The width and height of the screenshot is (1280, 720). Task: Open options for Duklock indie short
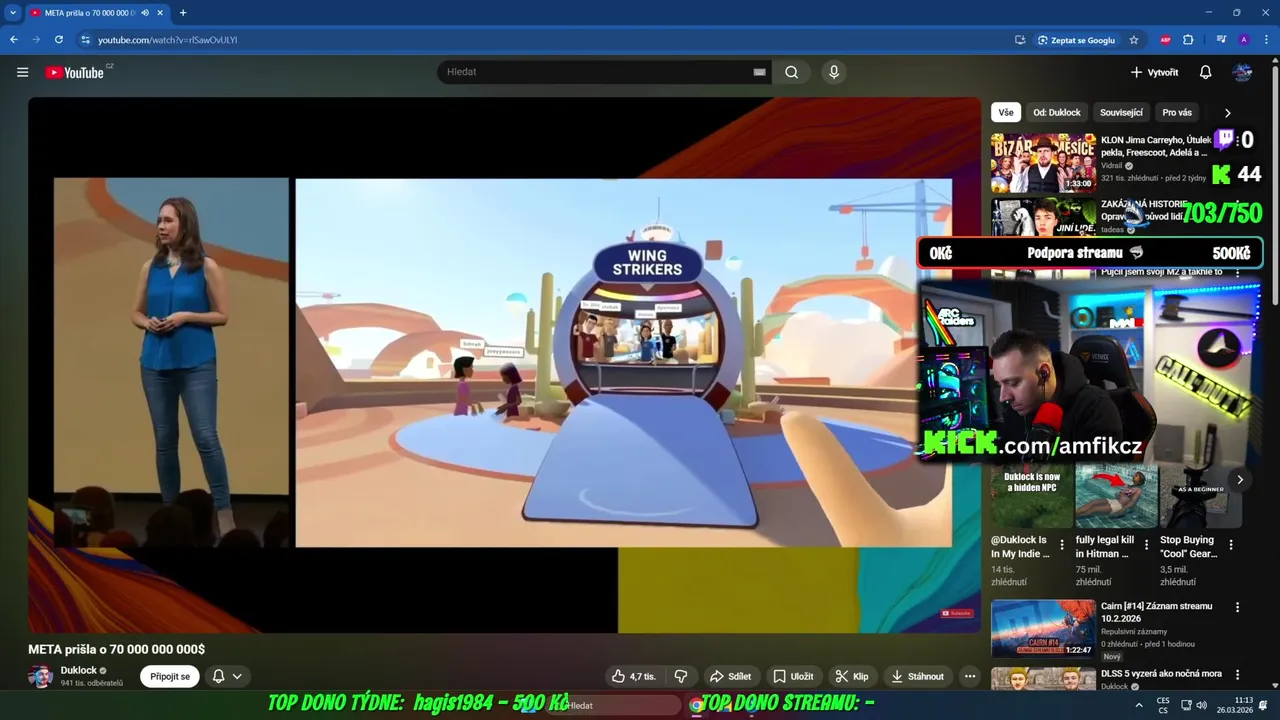(x=1062, y=545)
